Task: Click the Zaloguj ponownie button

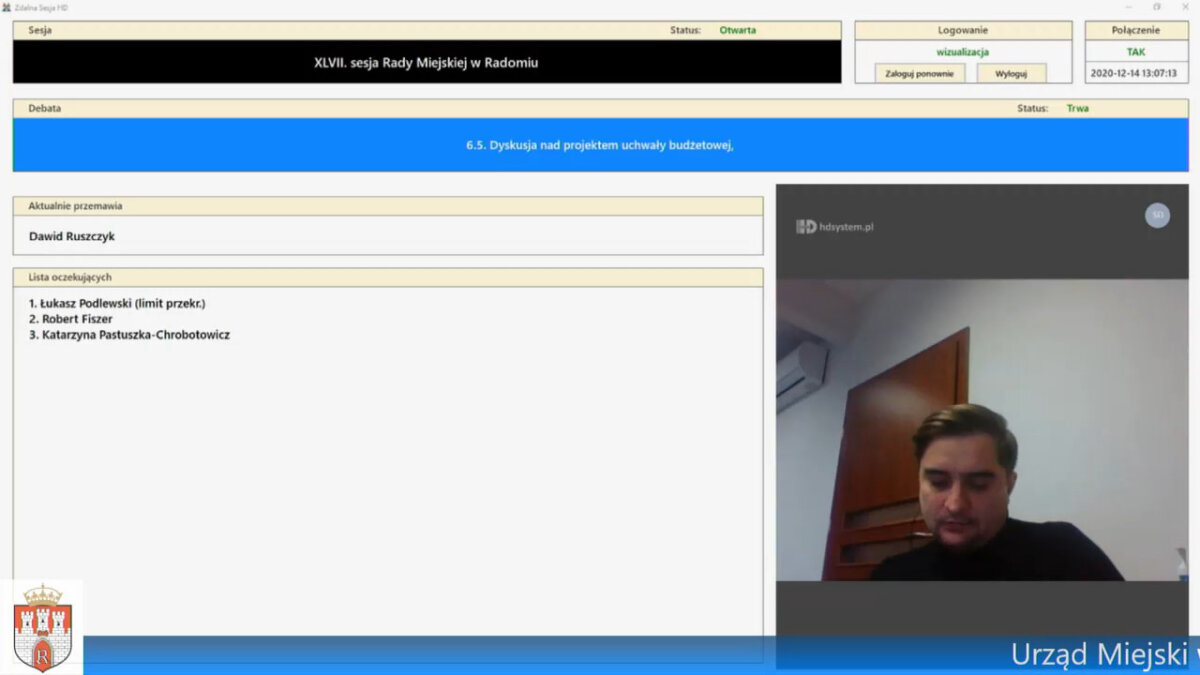Action: (919, 73)
